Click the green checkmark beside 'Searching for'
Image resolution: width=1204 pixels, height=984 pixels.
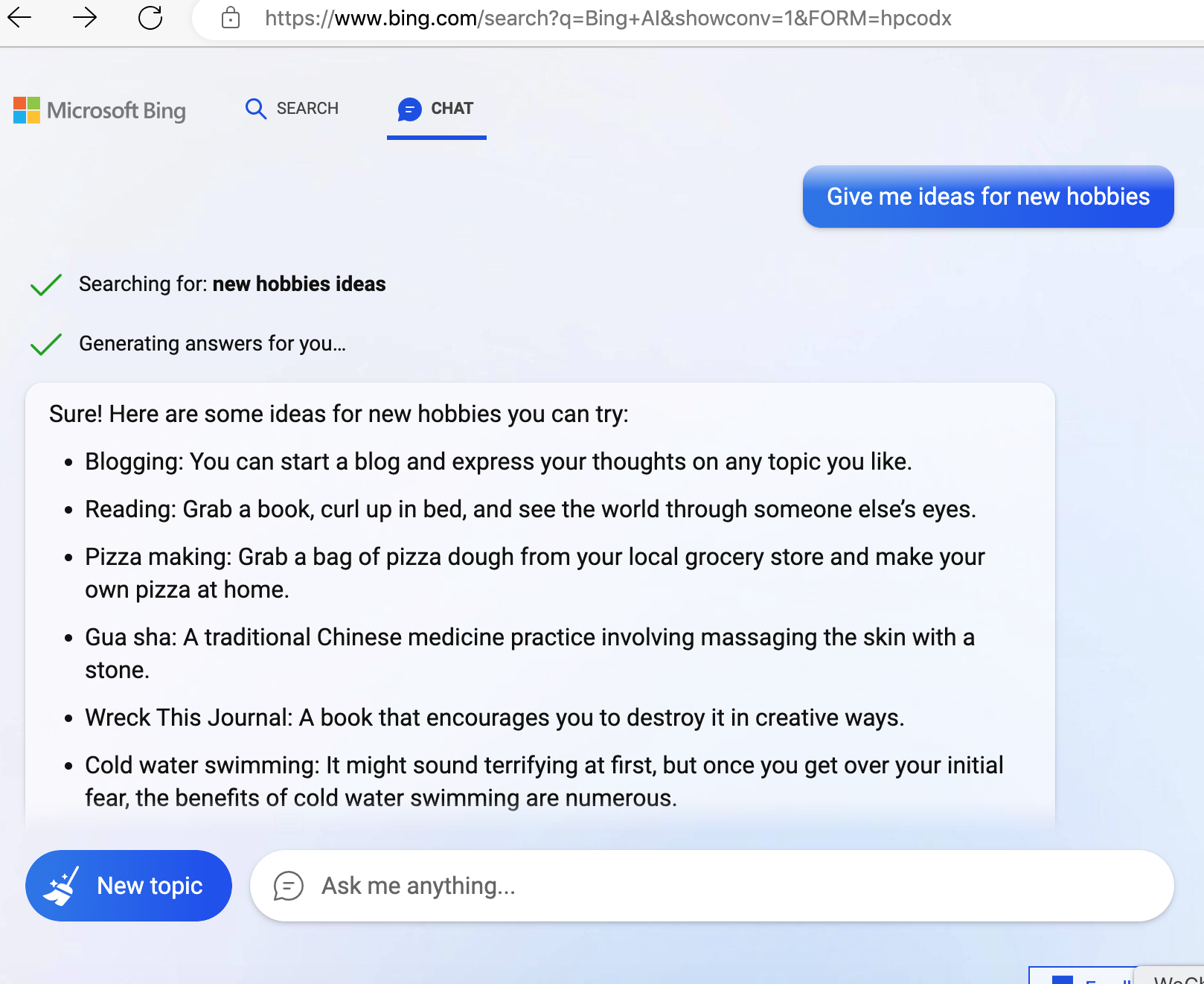click(45, 284)
